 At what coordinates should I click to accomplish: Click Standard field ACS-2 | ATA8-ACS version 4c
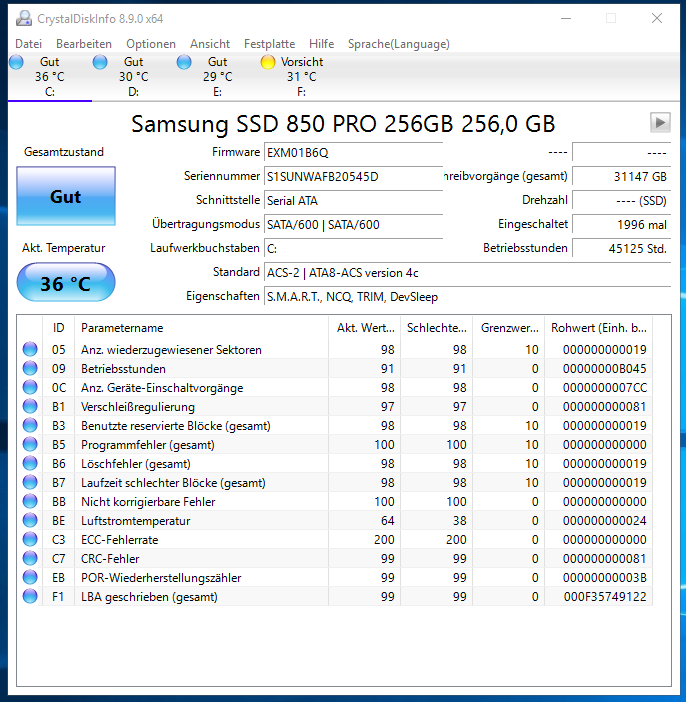(x=467, y=273)
